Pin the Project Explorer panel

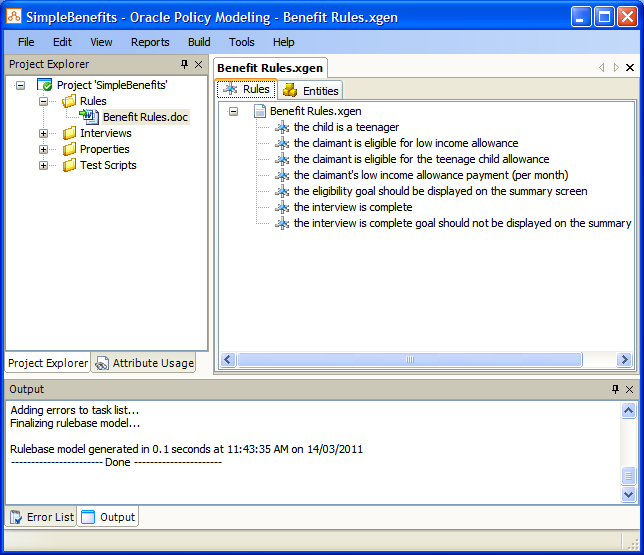(184, 64)
